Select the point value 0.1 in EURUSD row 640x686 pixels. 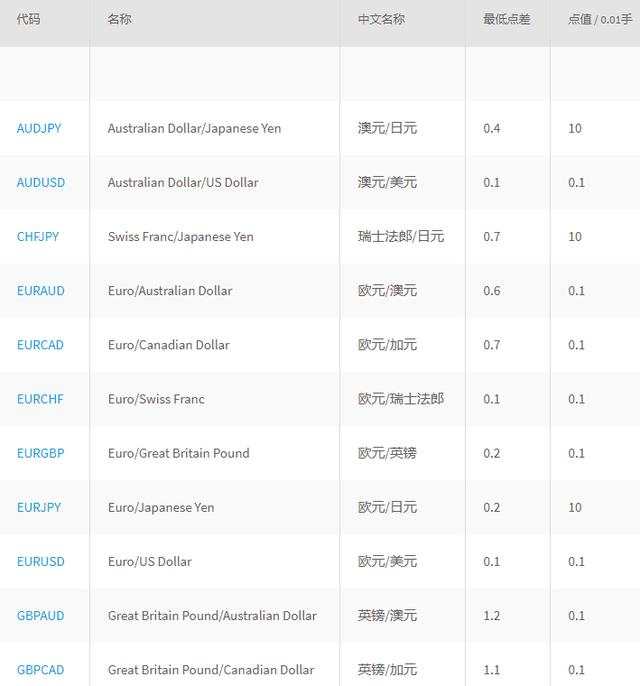point(576,561)
